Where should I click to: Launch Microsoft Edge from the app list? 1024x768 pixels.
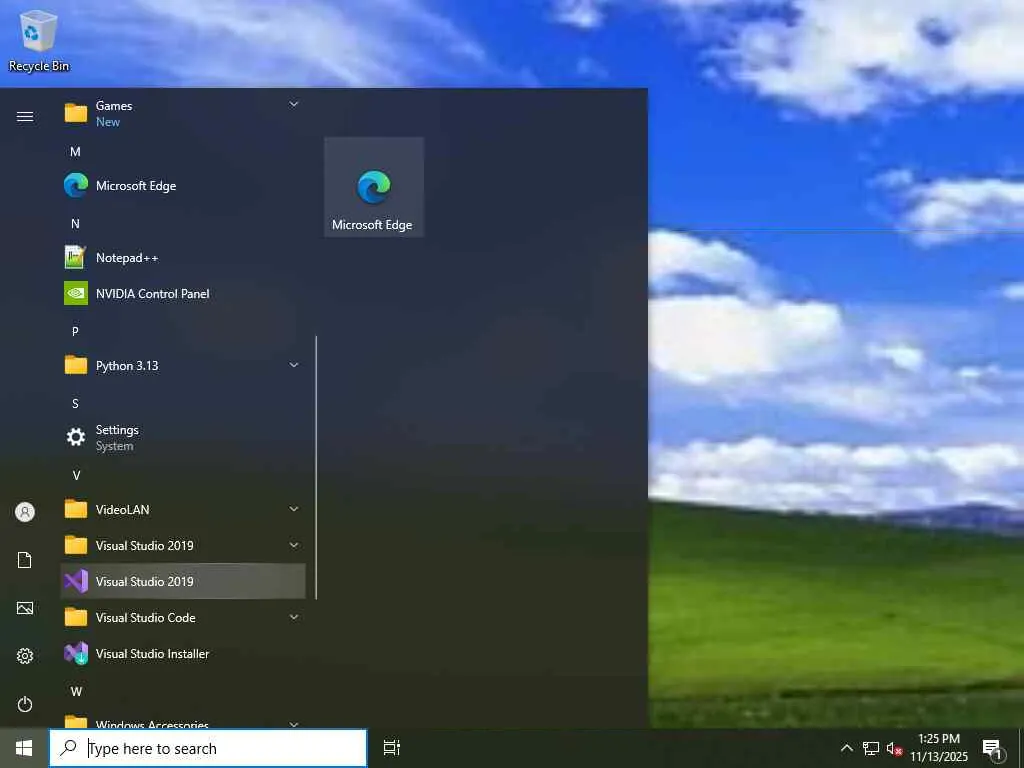tap(182, 185)
